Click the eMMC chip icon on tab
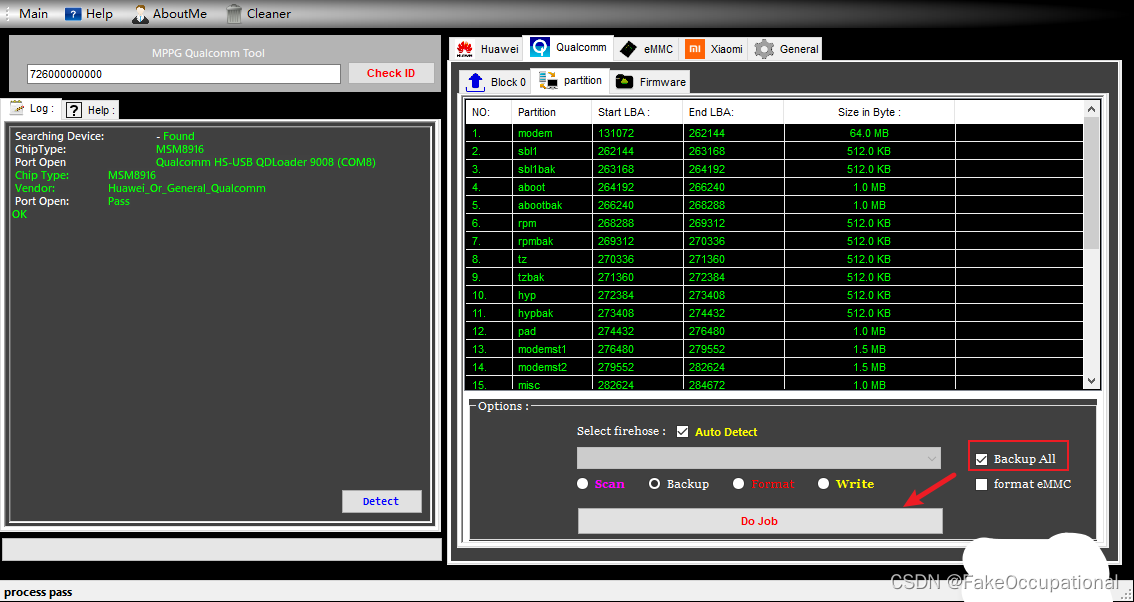 click(628, 48)
